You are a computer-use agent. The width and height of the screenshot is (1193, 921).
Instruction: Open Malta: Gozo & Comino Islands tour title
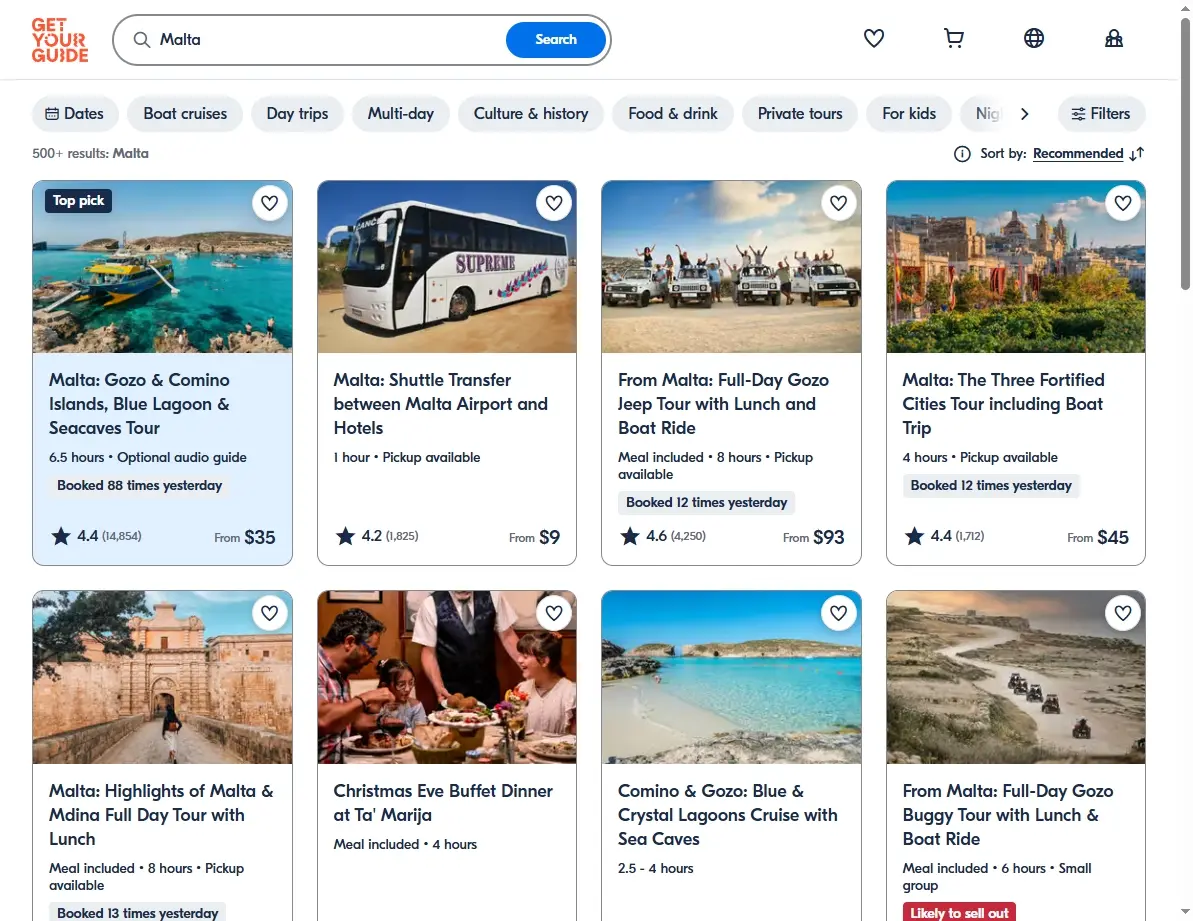coord(139,404)
